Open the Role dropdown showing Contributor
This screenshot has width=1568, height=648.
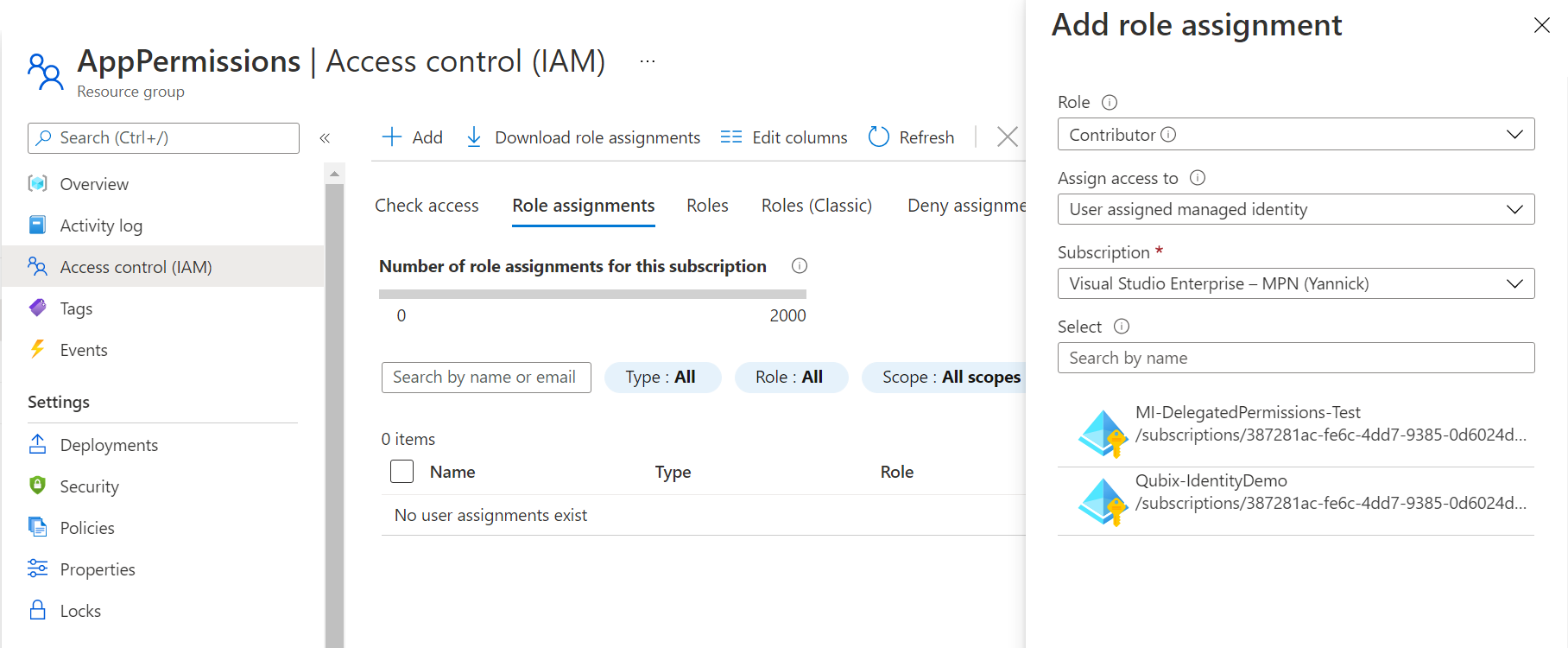(1296, 134)
